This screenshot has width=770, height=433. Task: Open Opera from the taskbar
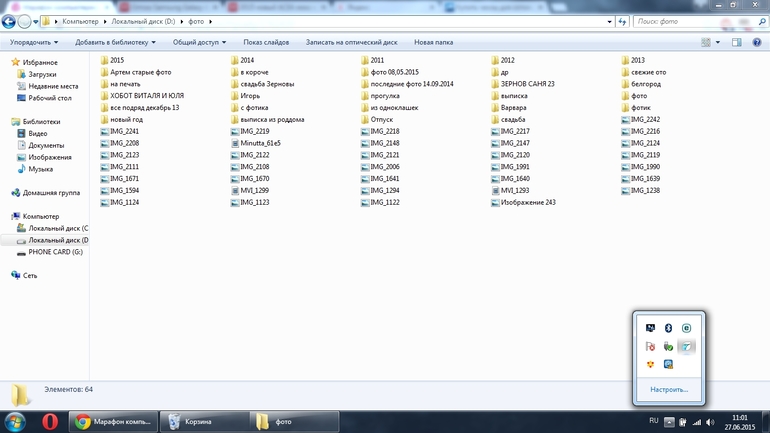50,421
